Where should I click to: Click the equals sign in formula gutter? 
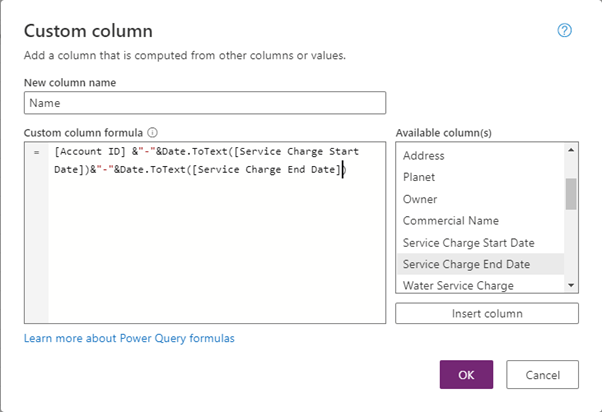[x=36, y=152]
